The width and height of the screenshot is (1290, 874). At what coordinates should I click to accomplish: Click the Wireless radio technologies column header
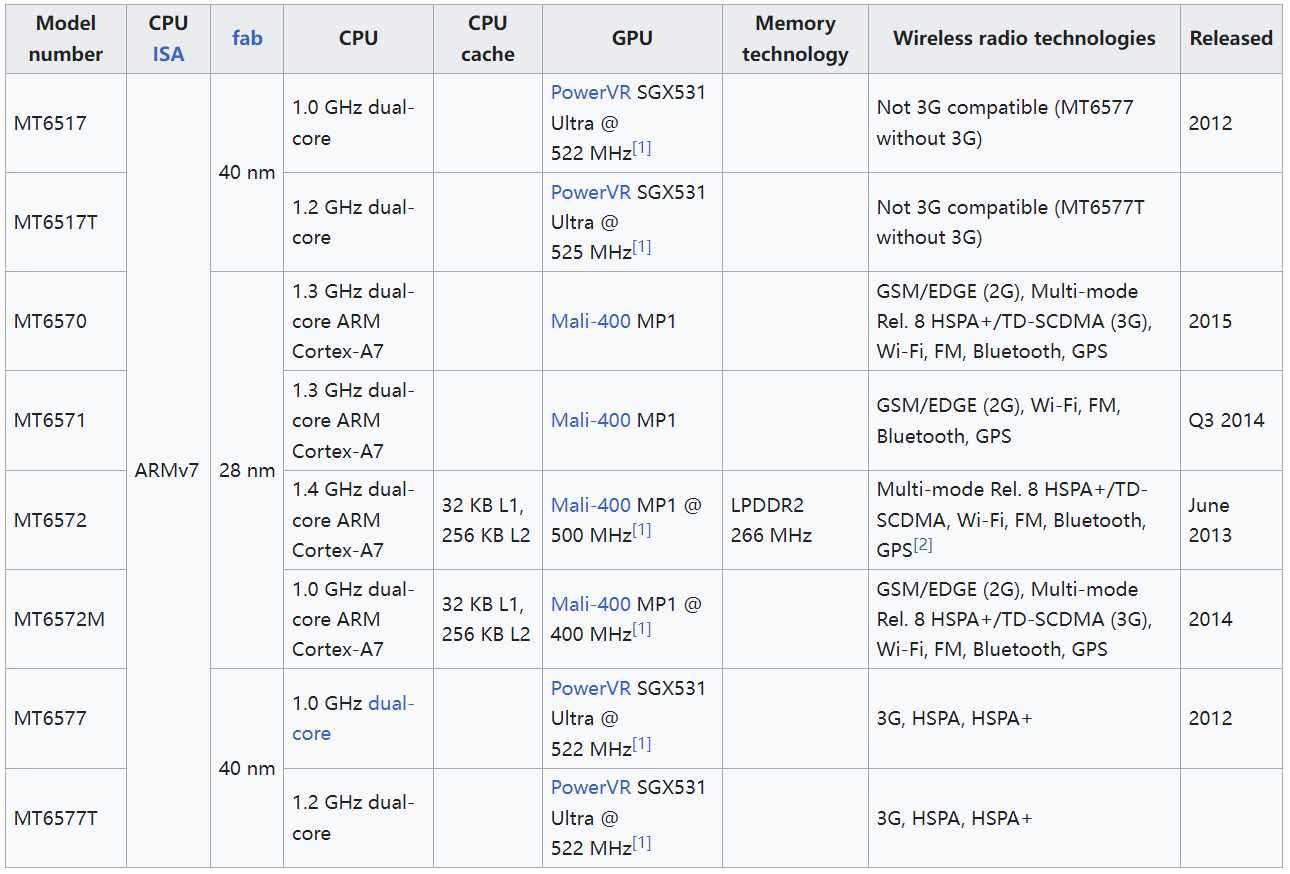tap(1024, 38)
